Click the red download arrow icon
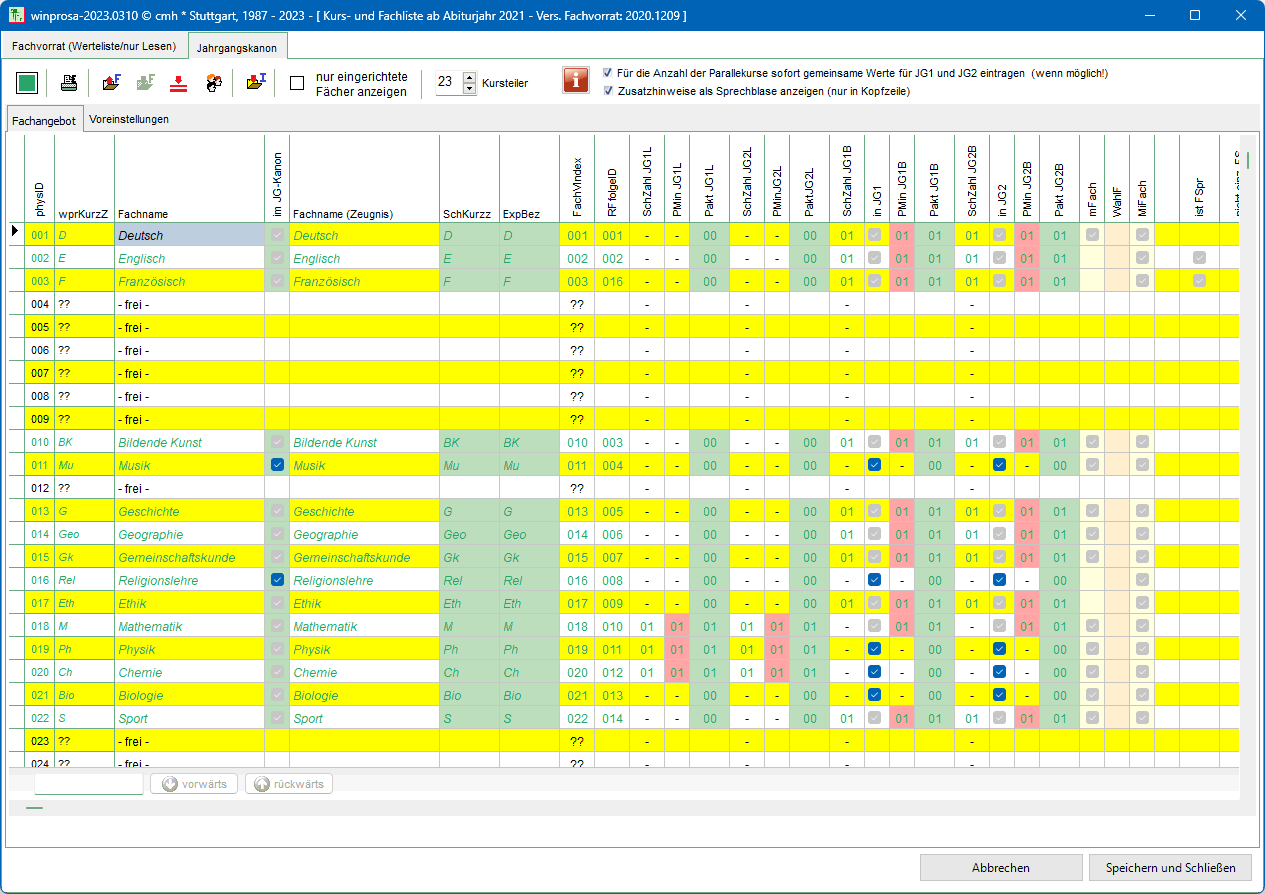The height and width of the screenshot is (894, 1265). (179, 83)
